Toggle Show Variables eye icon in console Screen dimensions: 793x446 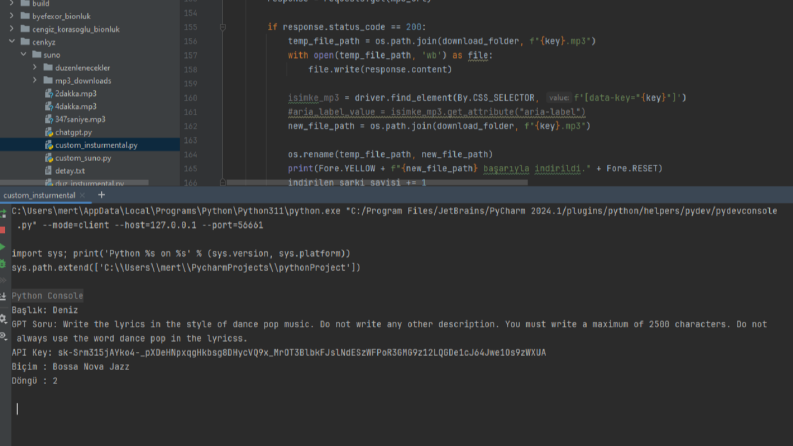pyautogui.click(x=3, y=335)
